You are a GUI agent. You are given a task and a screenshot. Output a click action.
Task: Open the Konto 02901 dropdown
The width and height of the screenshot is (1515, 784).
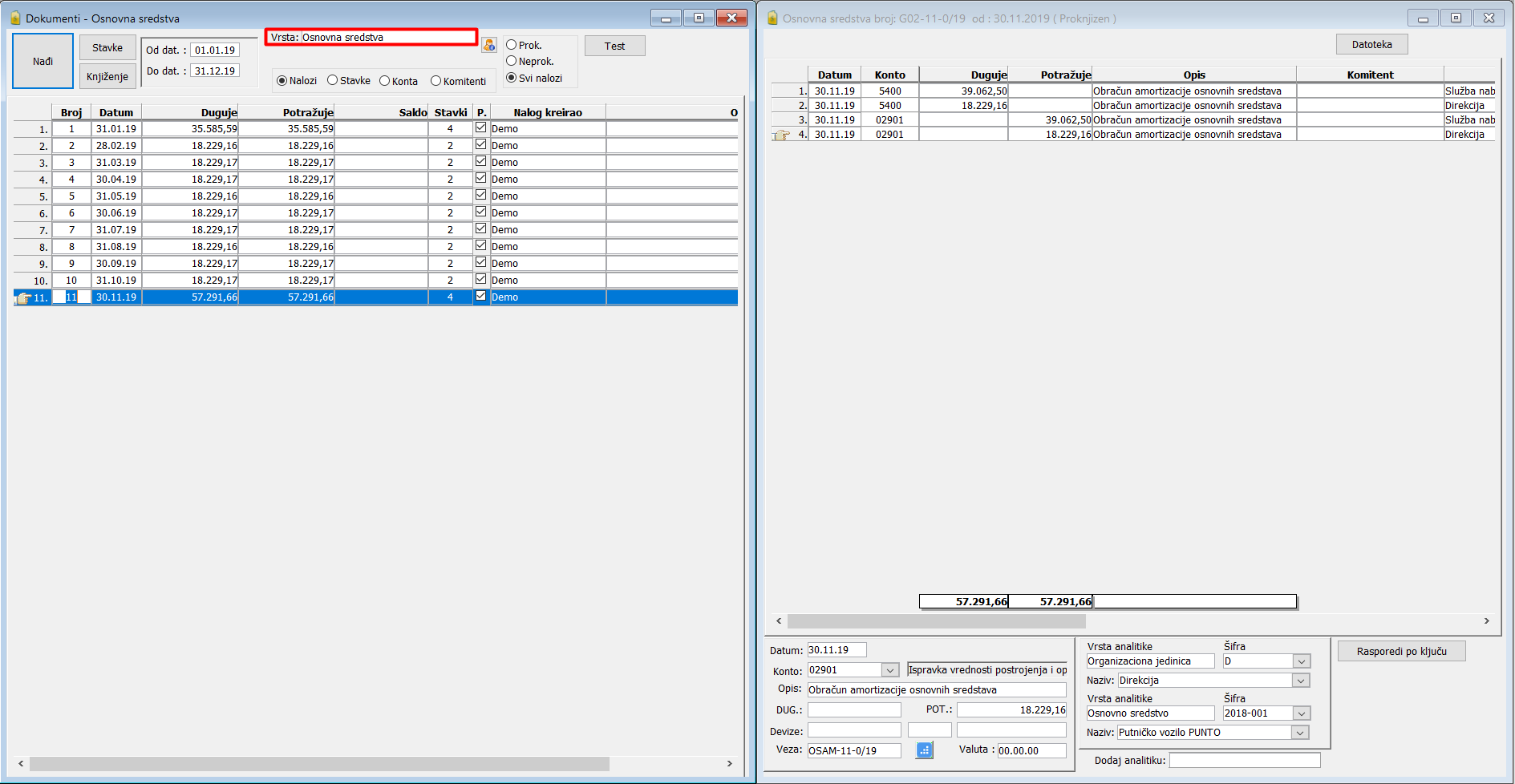(x=889, y=670)
